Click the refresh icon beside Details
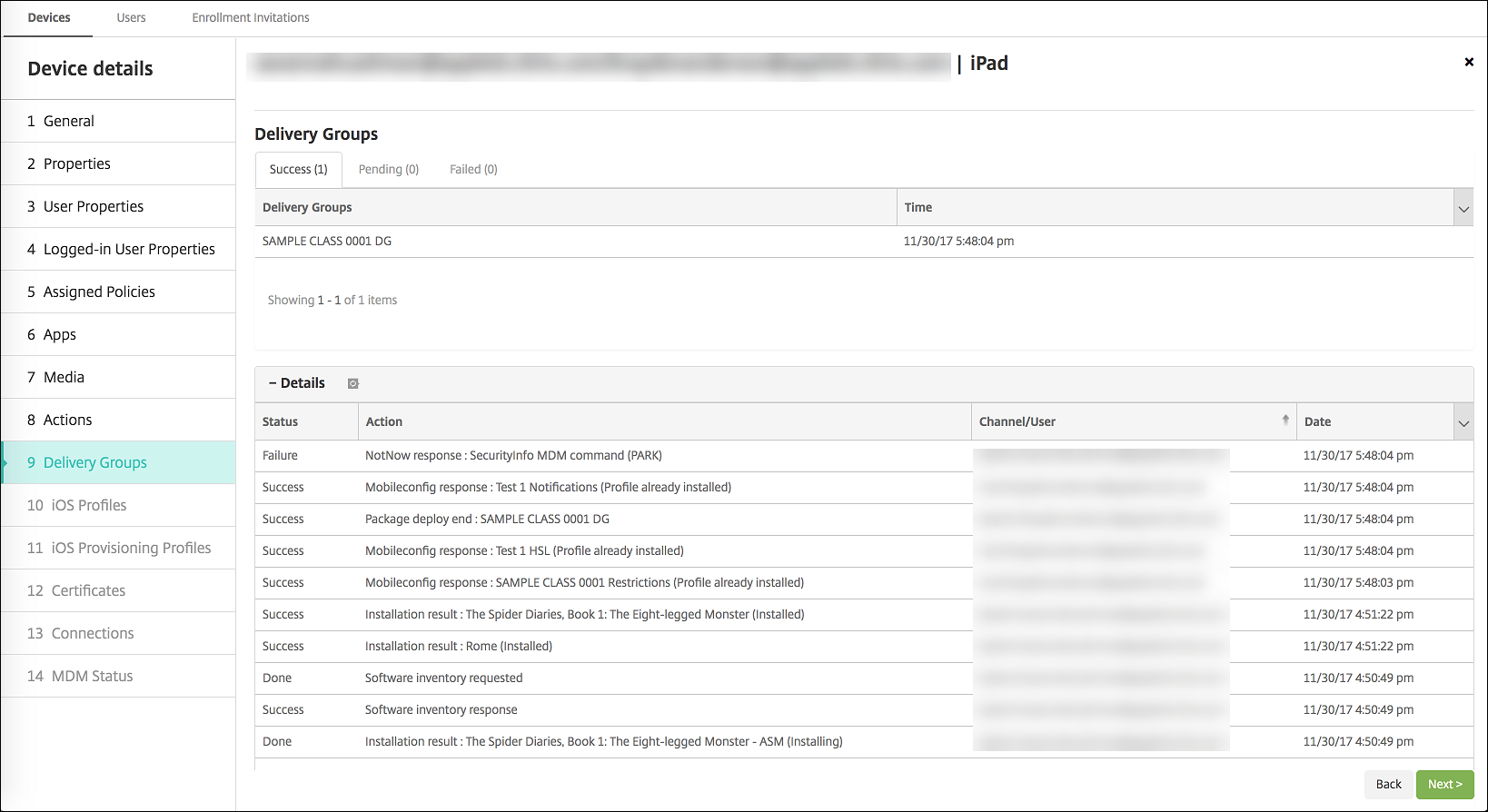The image size is (1488, 812). 353,383
